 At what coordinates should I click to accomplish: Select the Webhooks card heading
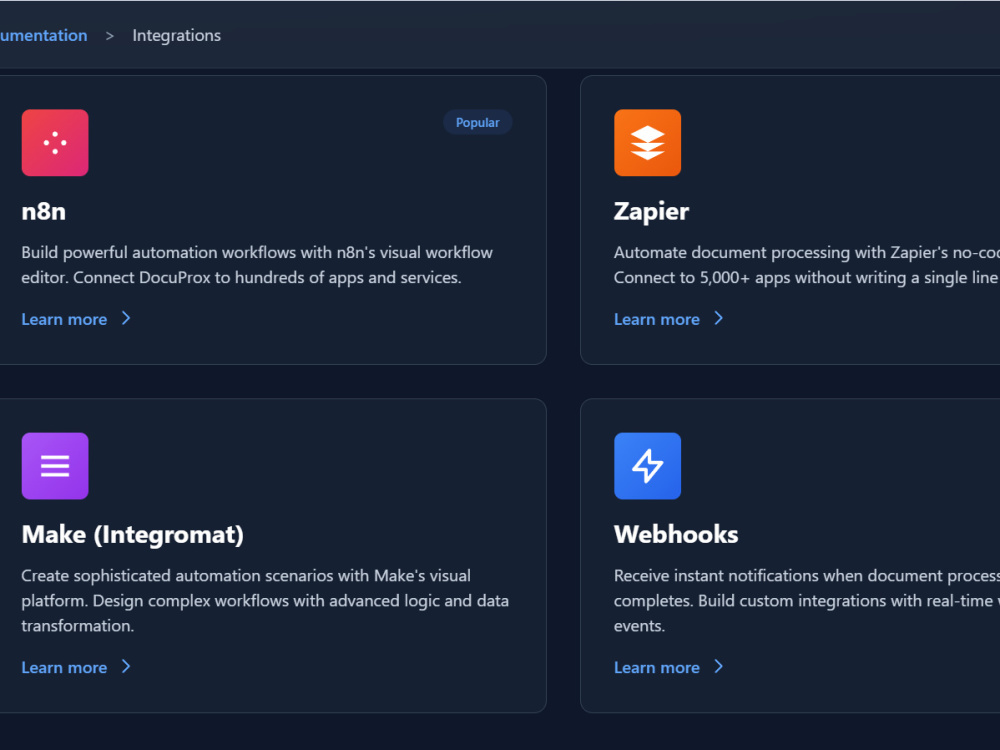coord(676,534)
